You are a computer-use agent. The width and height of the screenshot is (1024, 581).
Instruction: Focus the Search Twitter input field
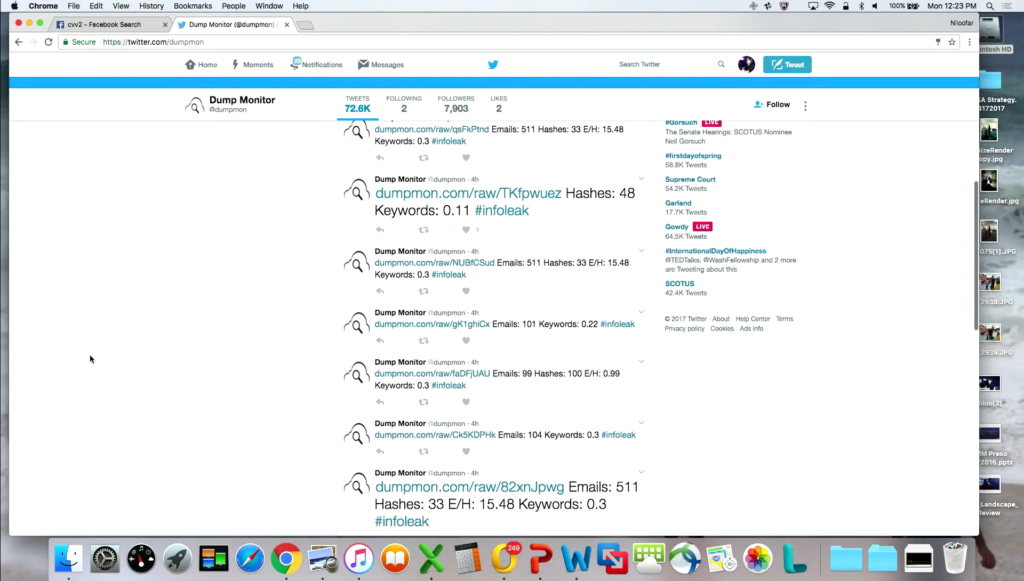coord(665,64)
